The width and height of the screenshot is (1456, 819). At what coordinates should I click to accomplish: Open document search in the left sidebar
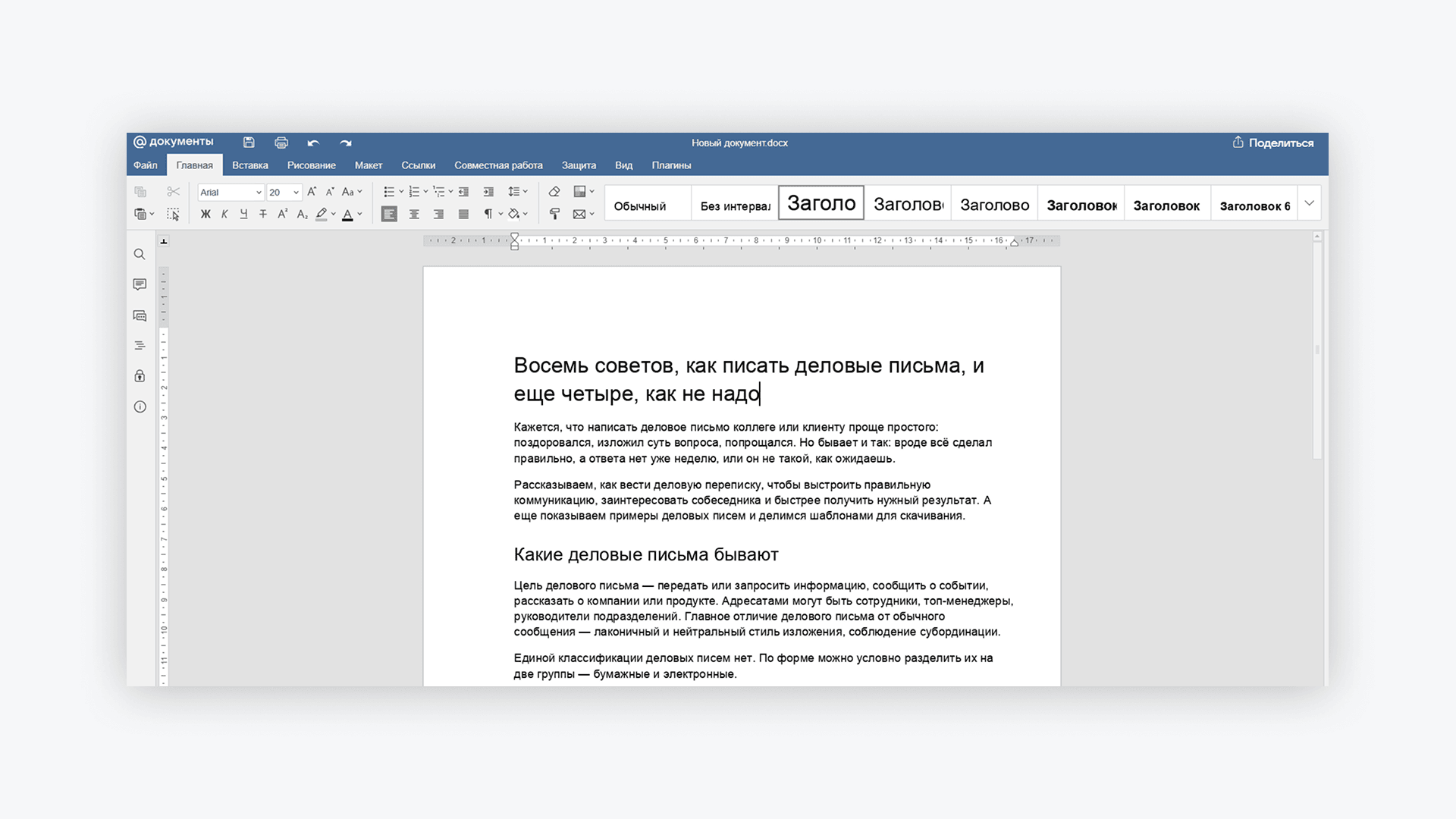(140, 254)
